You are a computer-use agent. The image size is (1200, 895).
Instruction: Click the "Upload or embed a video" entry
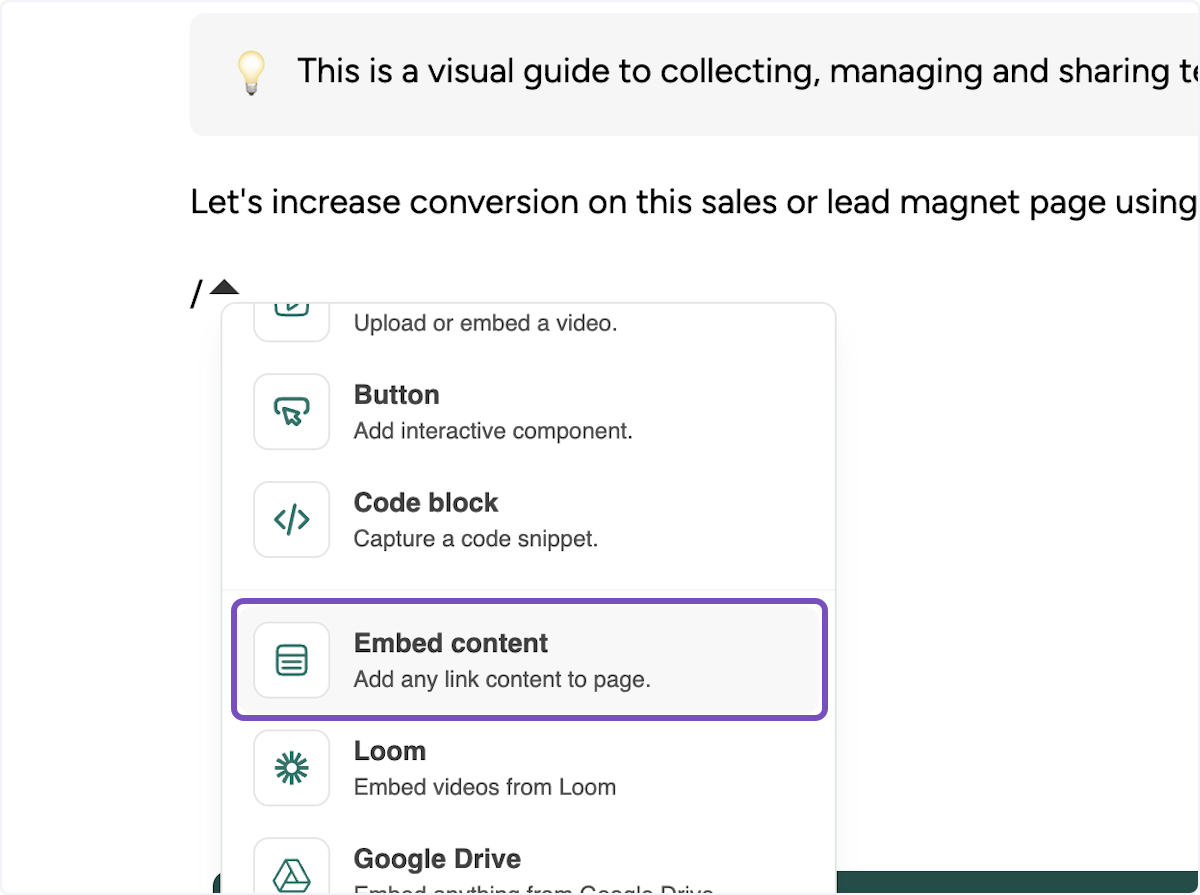coord(485,322)
